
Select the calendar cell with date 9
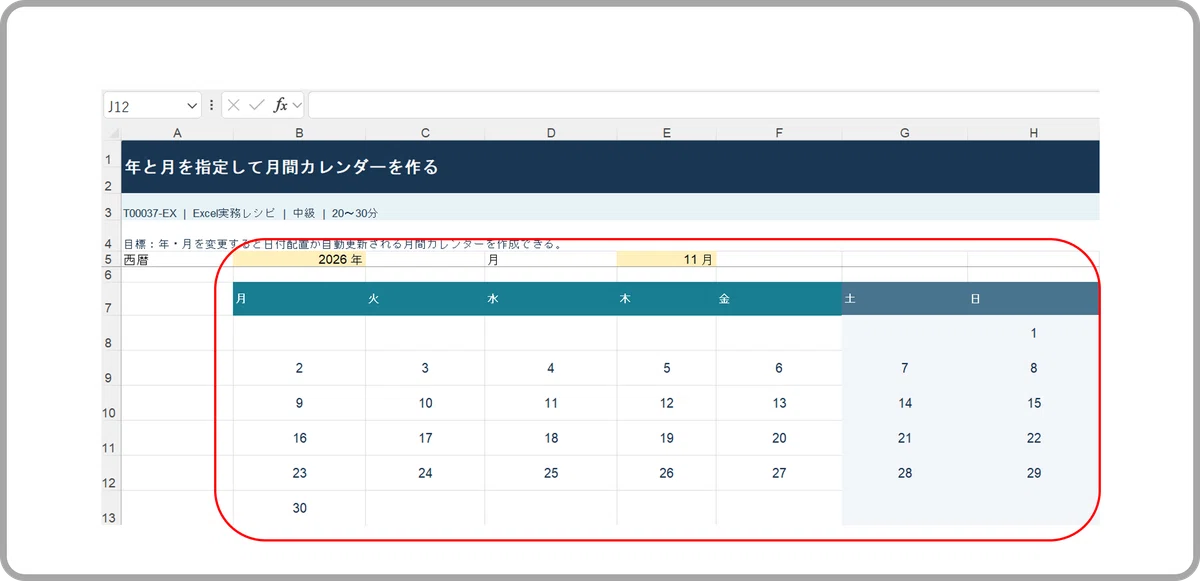(x=299, y=403)
